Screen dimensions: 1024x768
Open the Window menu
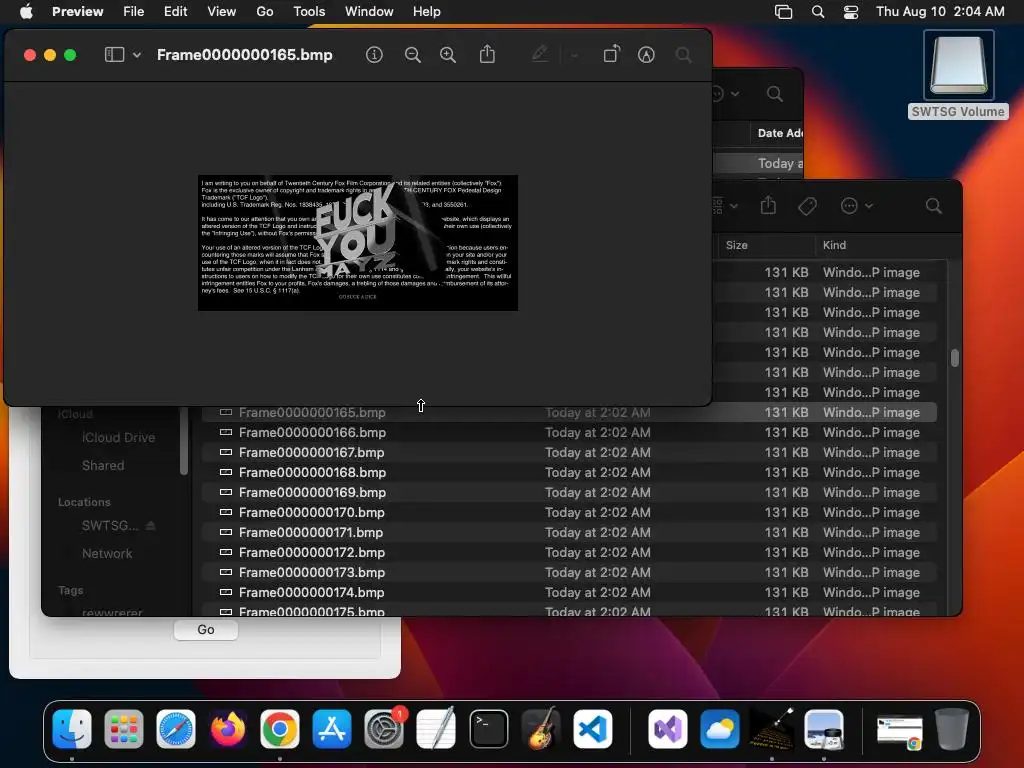click(369, 11)
